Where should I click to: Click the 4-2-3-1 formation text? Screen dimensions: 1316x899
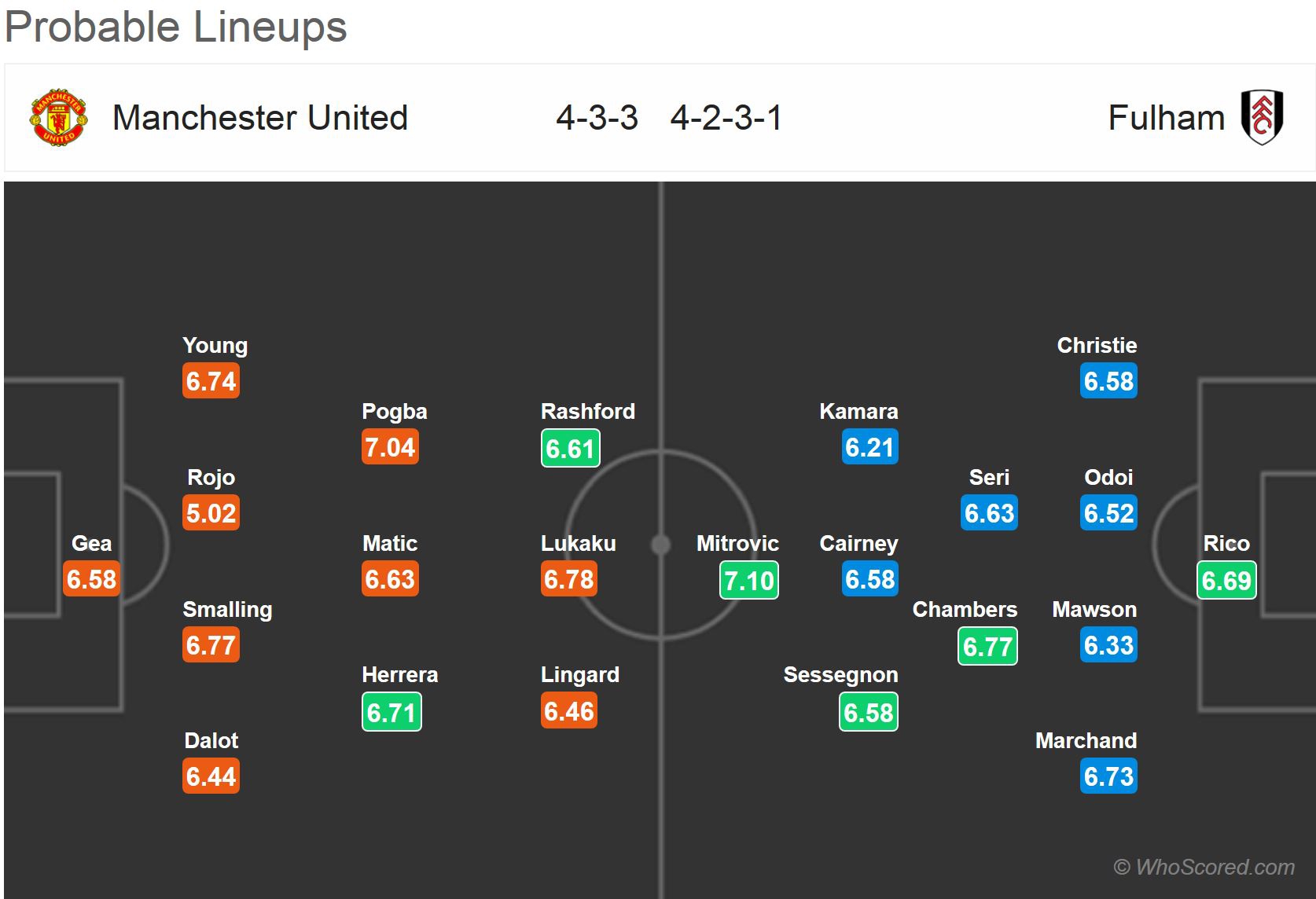[x=726, y=118]
